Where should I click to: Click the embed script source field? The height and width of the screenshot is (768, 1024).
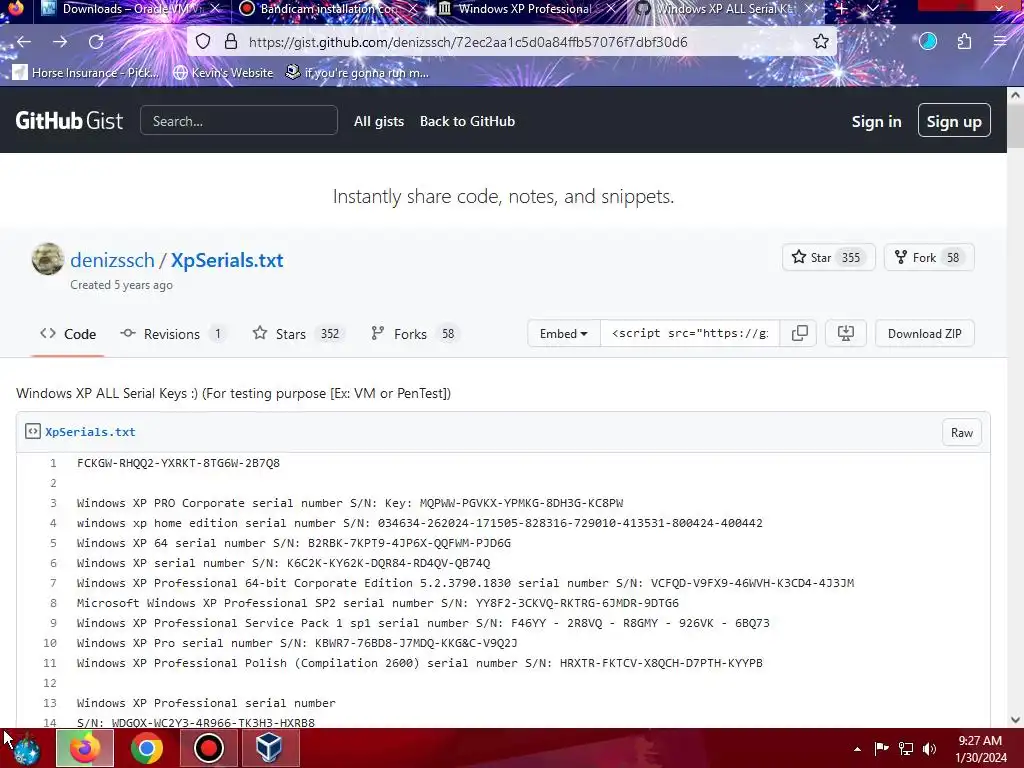point(690,334)
